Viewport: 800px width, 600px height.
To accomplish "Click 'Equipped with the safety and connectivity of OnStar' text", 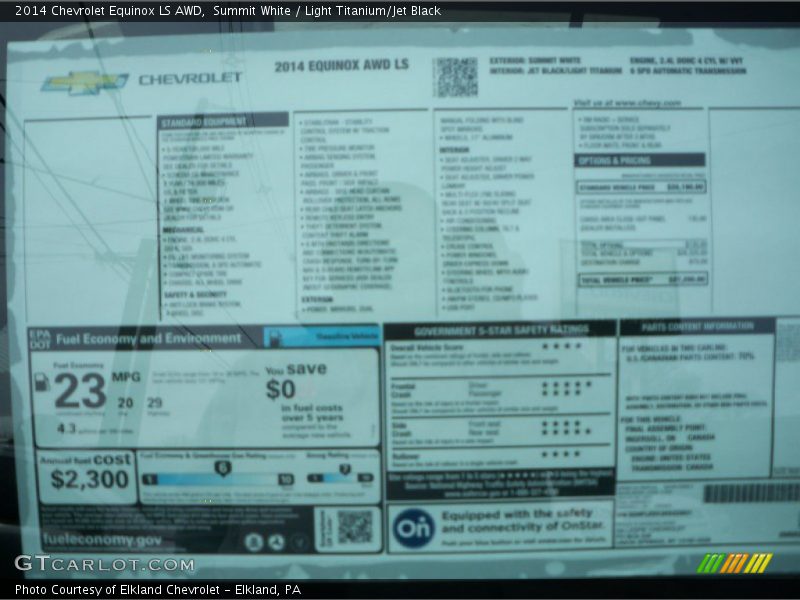I will coord(522,520).
